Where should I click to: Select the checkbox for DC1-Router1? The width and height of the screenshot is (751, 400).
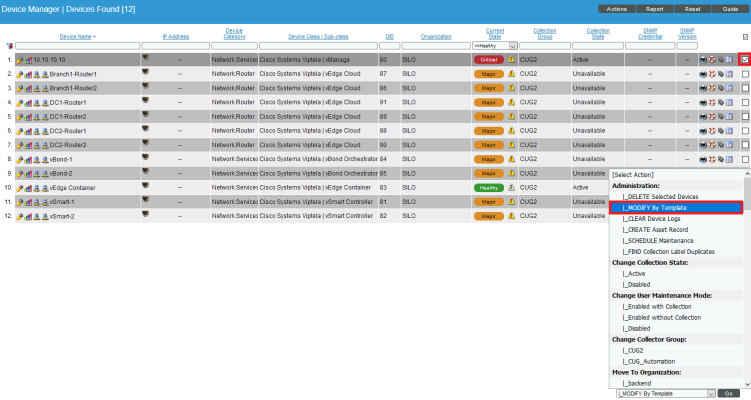click(x=745, y=103)
